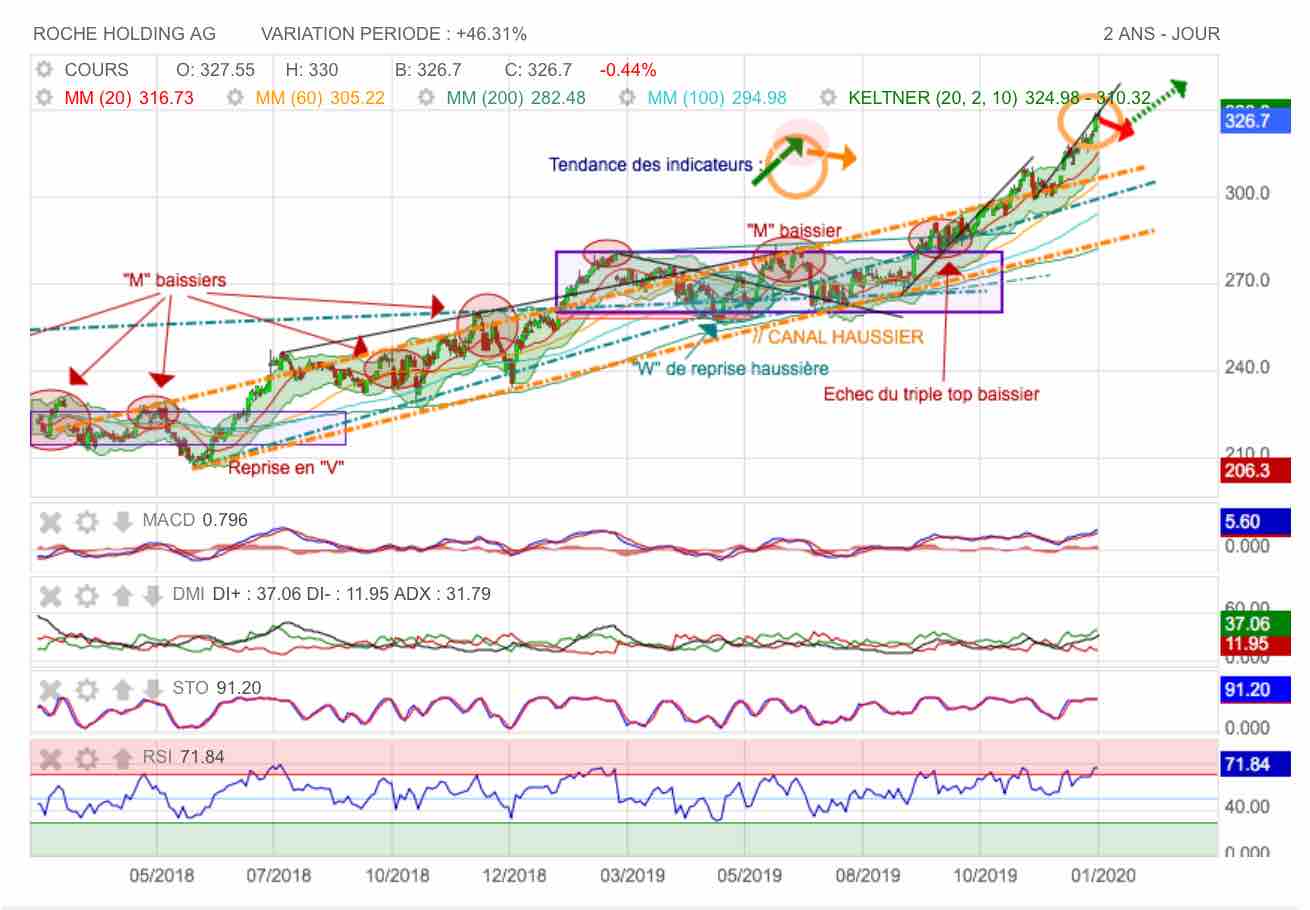Move the MACD panel down
Image resolution: width=1310 pixels, height=910 pixels.
(x=122, y=521)
